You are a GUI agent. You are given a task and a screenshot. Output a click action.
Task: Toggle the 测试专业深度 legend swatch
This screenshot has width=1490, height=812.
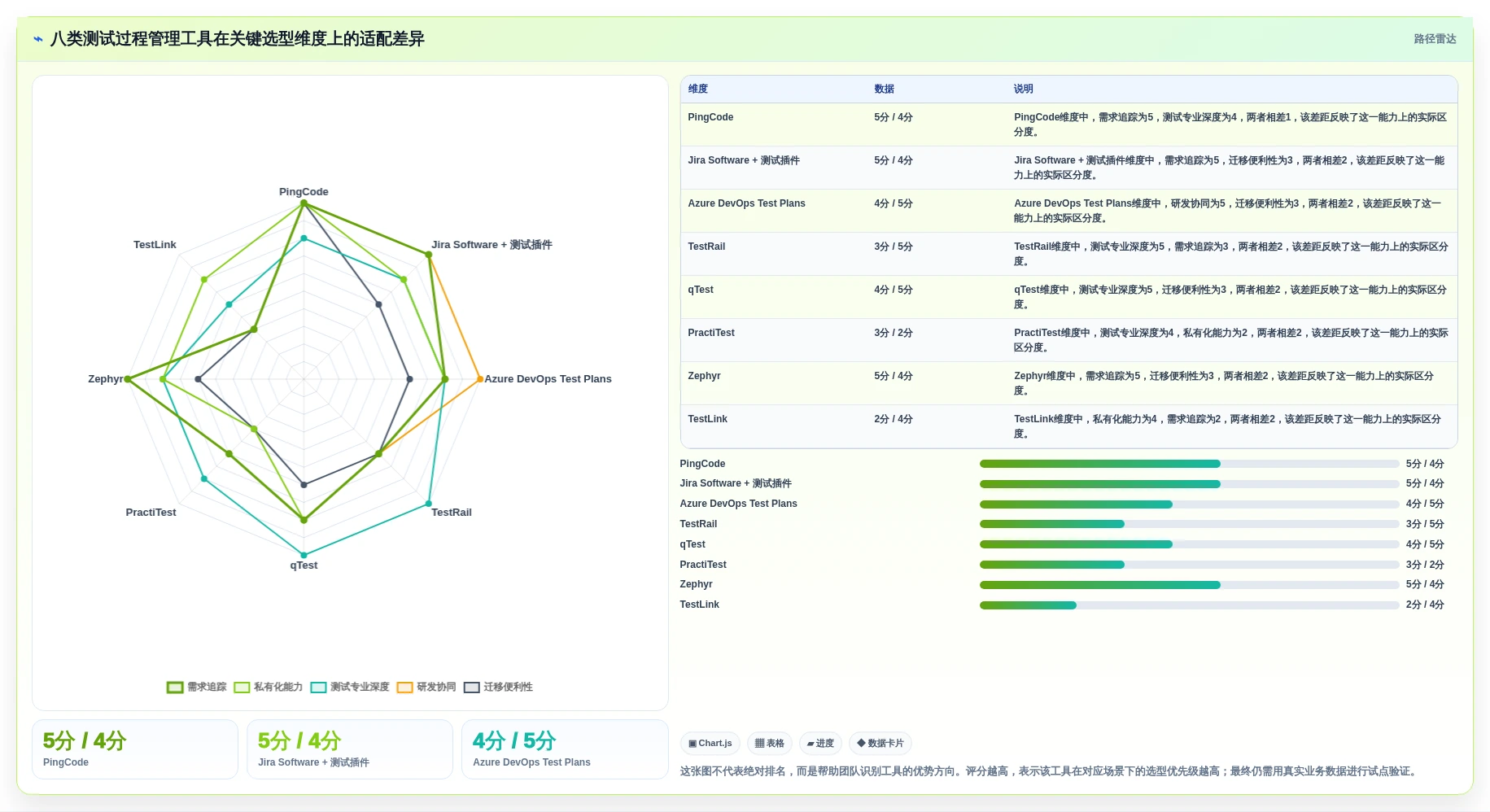click(x=318, y=688)
